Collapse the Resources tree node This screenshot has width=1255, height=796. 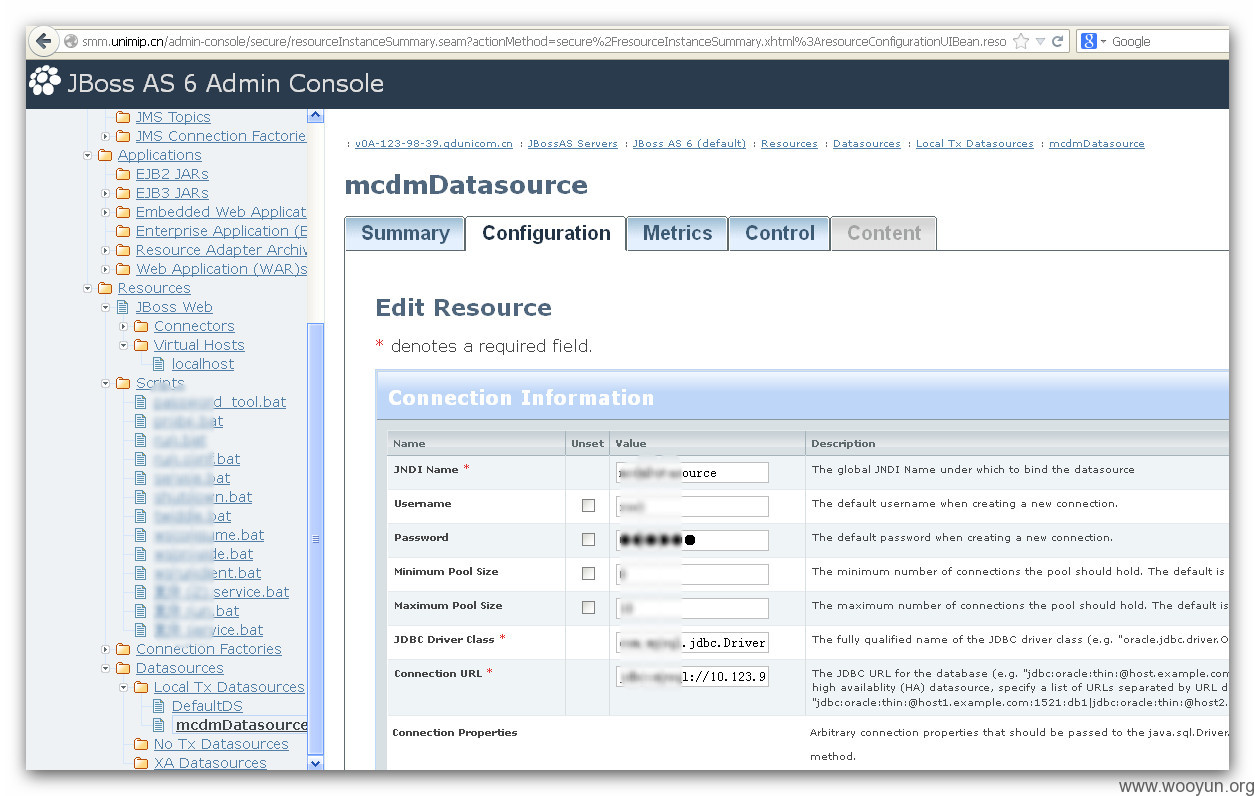point(88,289)
